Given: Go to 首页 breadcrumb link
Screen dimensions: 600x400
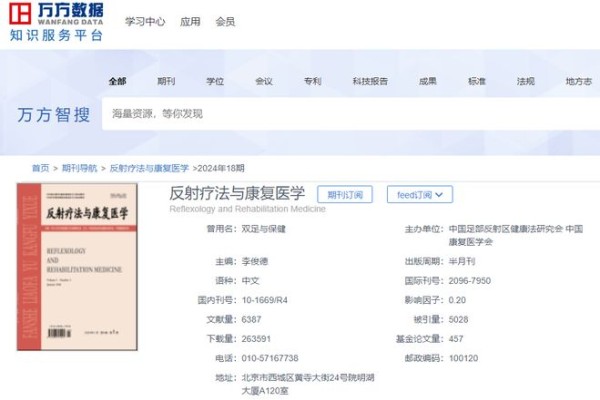Looking at the screenshot, I should [x=41, y=168].
